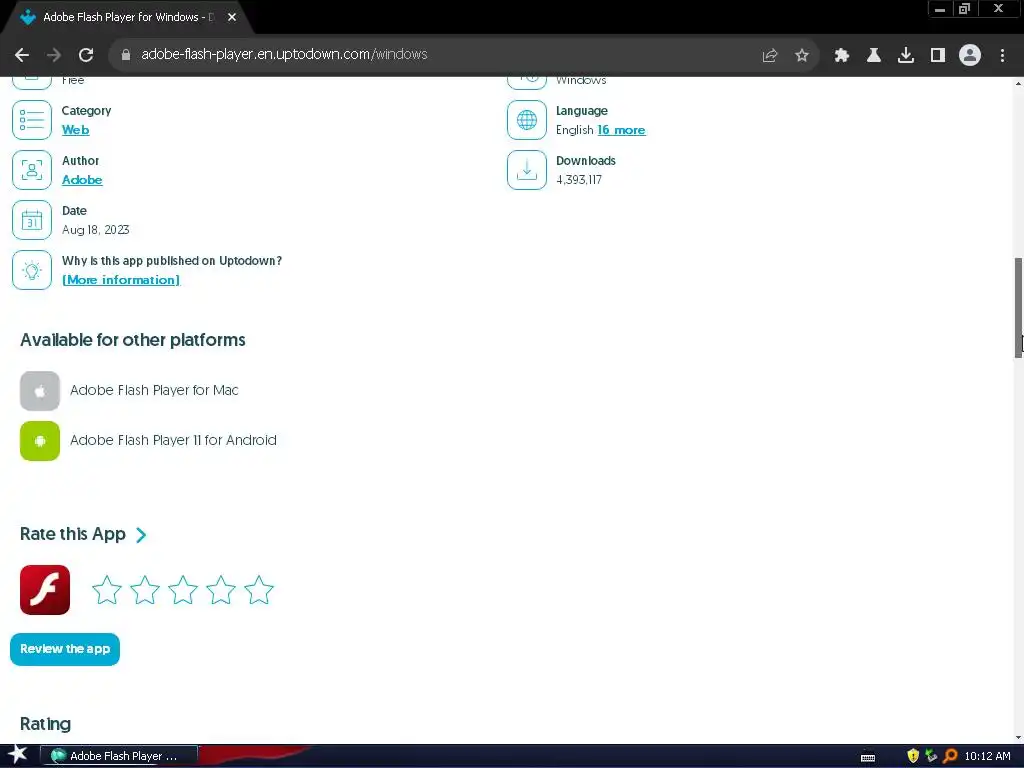
Task: Toggle the browser side panel
Action: [938, 56]
